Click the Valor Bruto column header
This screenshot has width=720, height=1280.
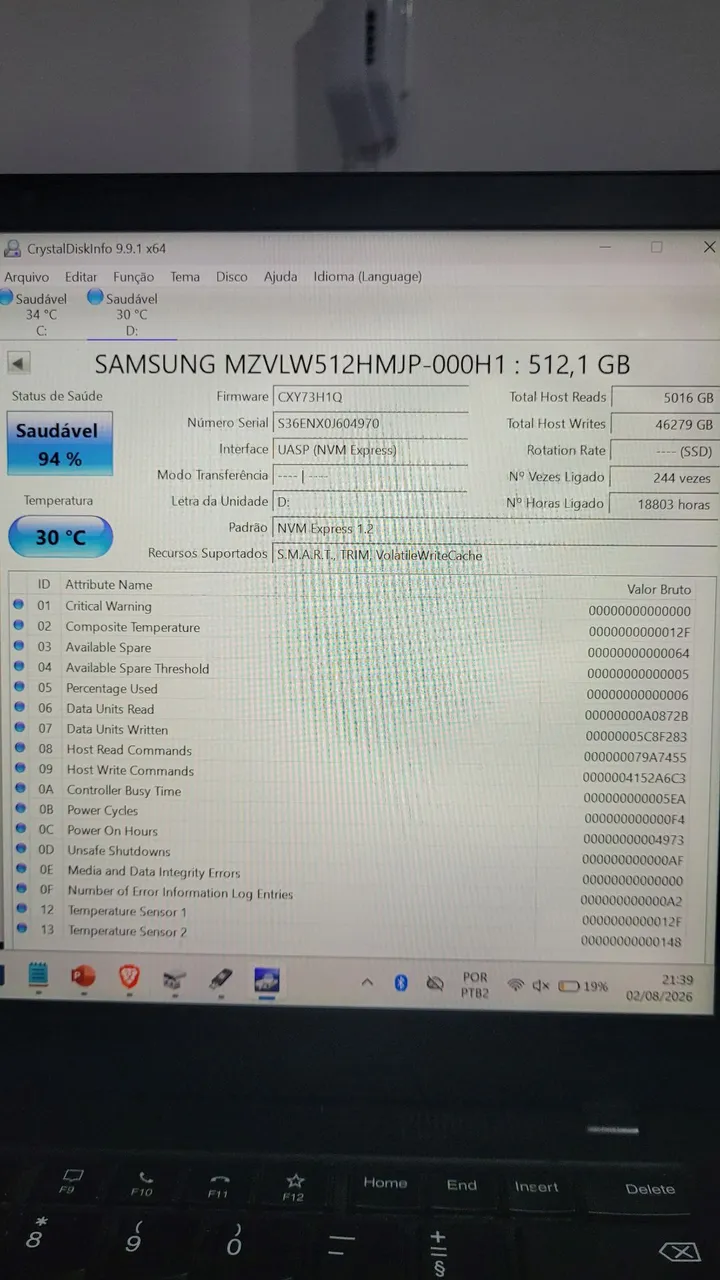[x=659, y=589]
